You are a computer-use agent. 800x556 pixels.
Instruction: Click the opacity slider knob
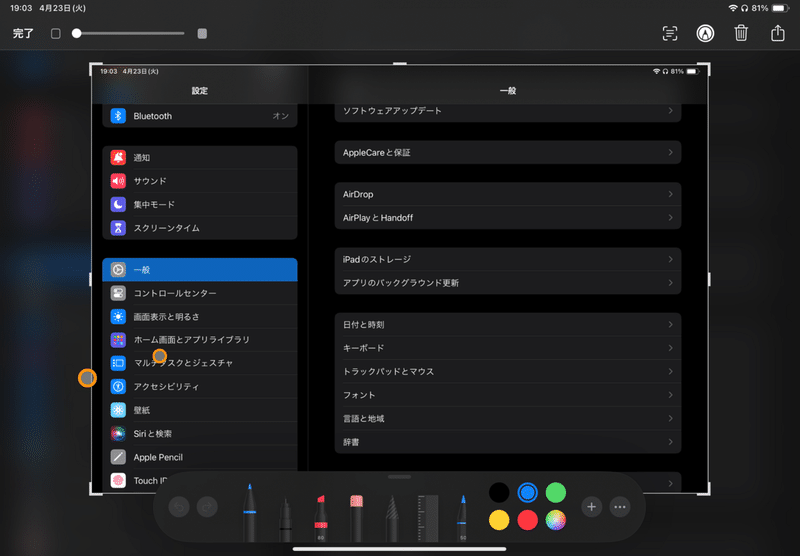[77, 34]
